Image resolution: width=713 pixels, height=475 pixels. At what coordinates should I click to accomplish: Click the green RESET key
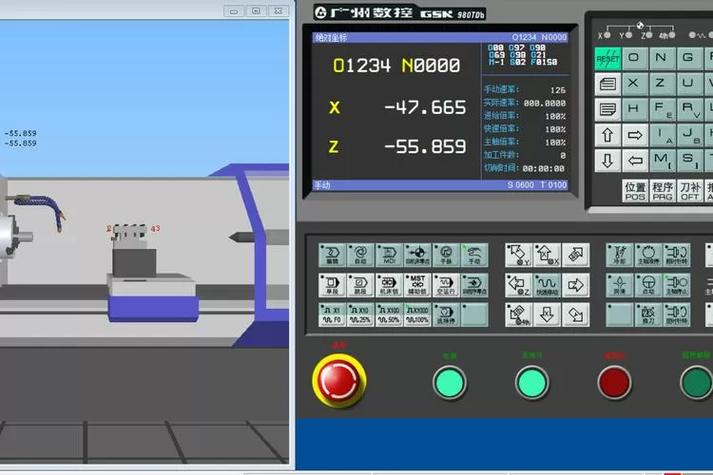608,59
